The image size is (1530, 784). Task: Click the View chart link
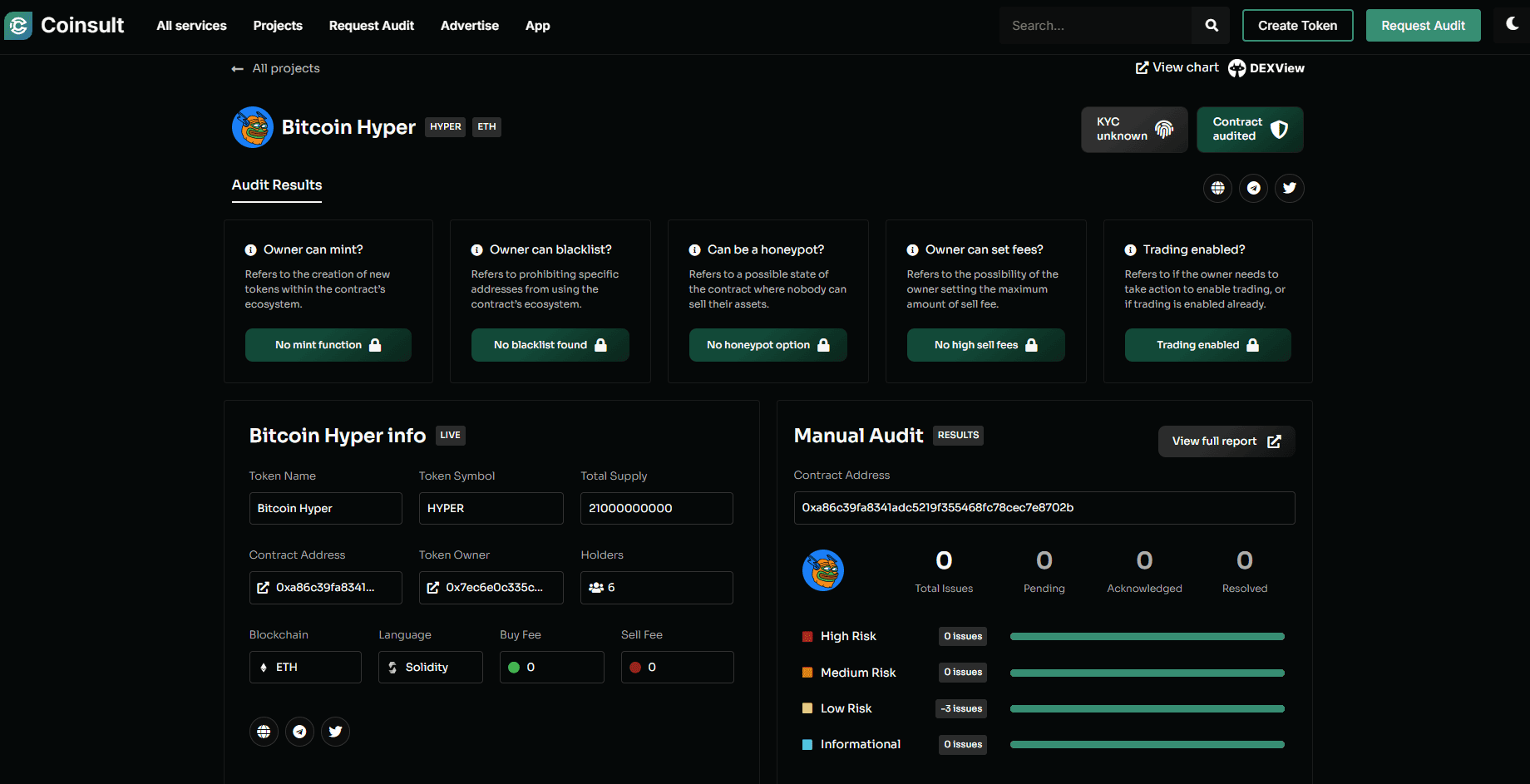[1177, 67]
